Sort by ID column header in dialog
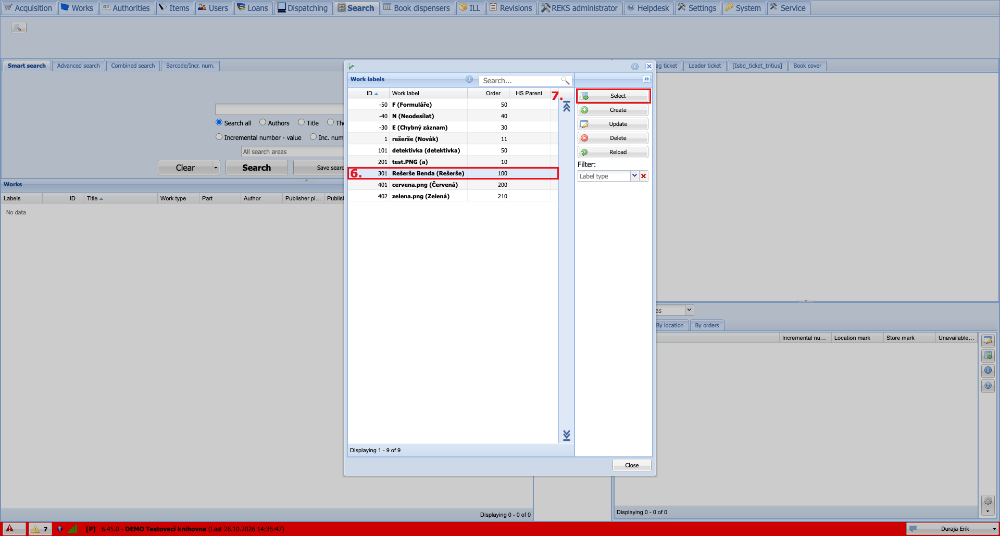 tap(369, 93)
